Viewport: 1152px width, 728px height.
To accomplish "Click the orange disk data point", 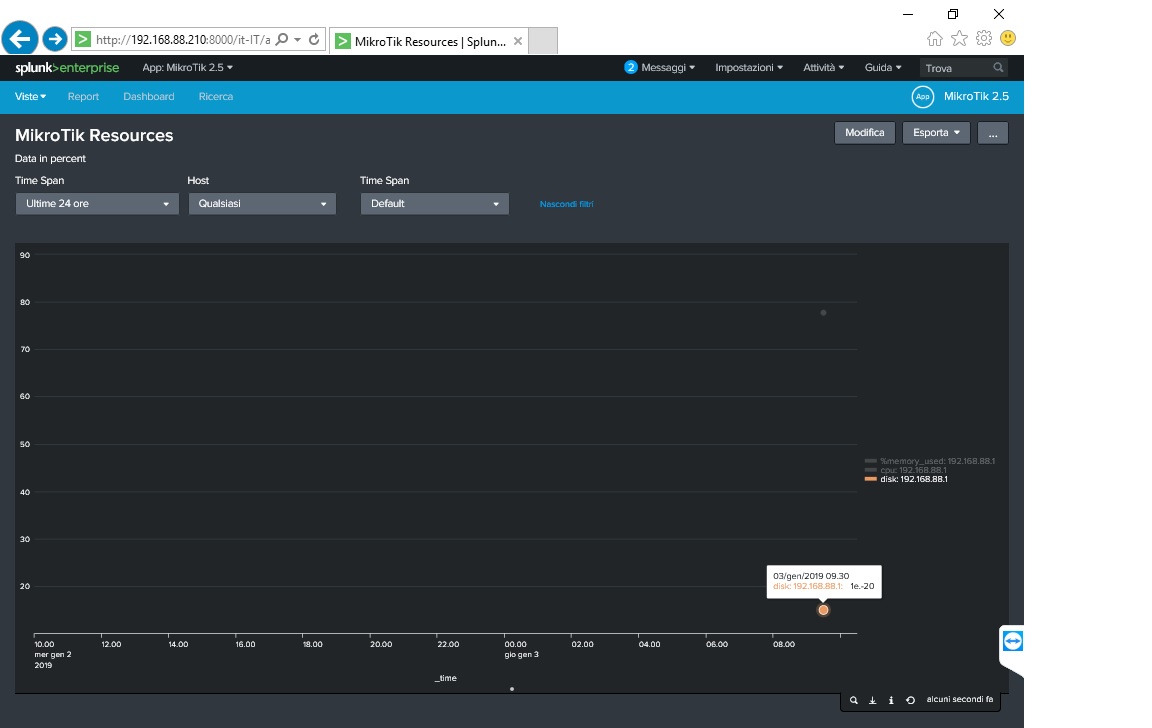I will (824, 610).
